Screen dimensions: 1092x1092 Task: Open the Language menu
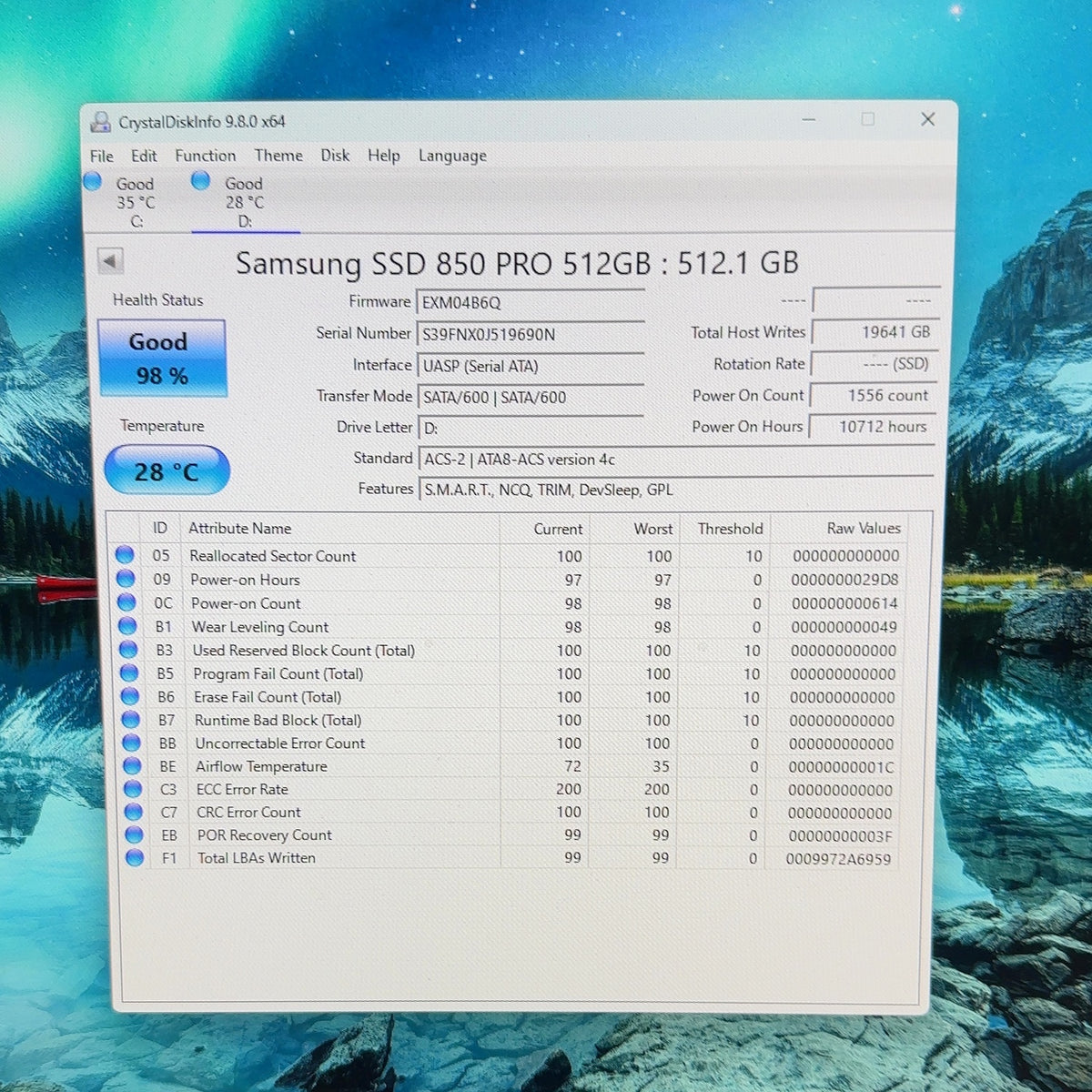pos(452,156)
